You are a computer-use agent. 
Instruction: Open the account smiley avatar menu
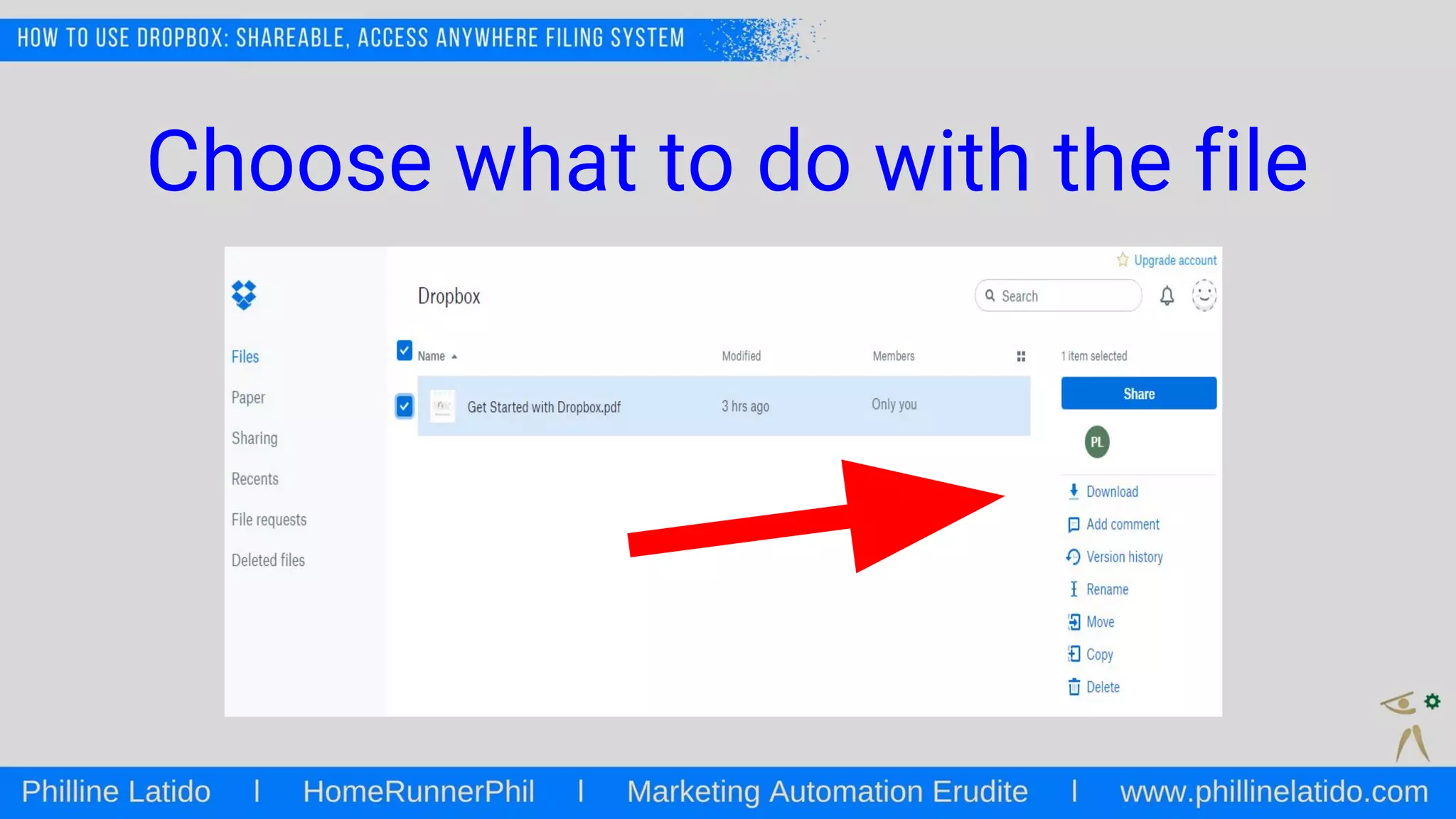coord(1204,295)
